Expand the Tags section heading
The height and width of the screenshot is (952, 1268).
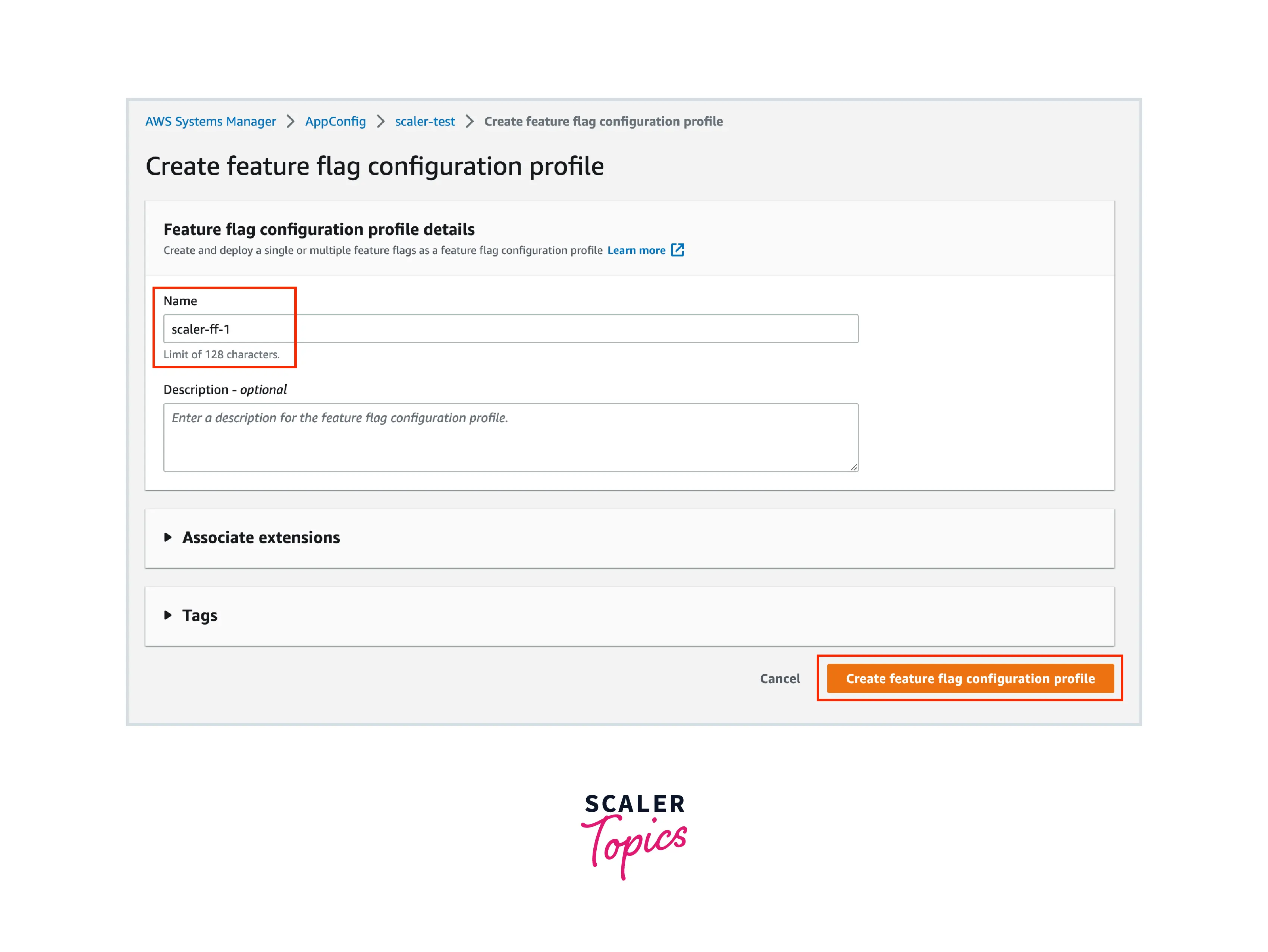[200, 615]
